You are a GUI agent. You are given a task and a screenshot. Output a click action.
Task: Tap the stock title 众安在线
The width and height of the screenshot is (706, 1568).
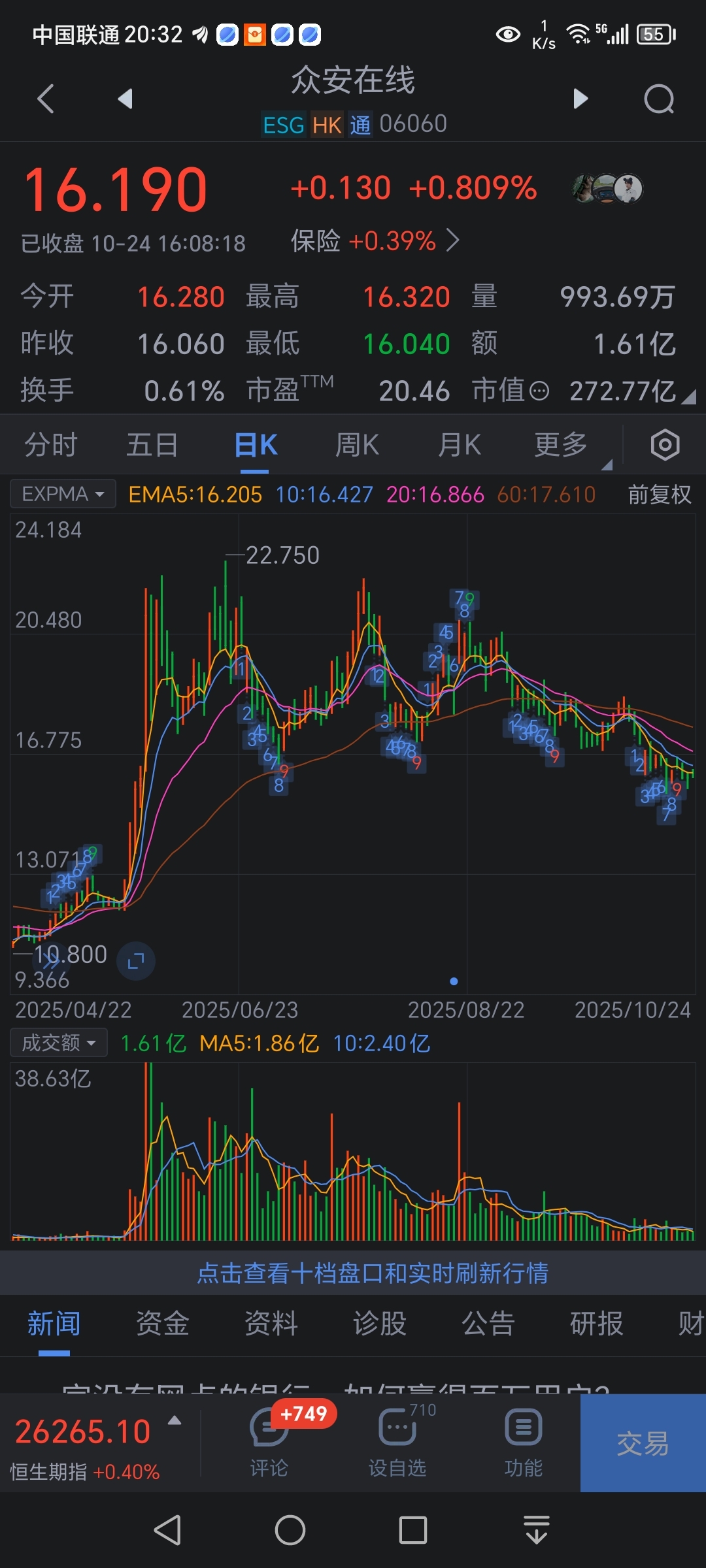(353, 81)
